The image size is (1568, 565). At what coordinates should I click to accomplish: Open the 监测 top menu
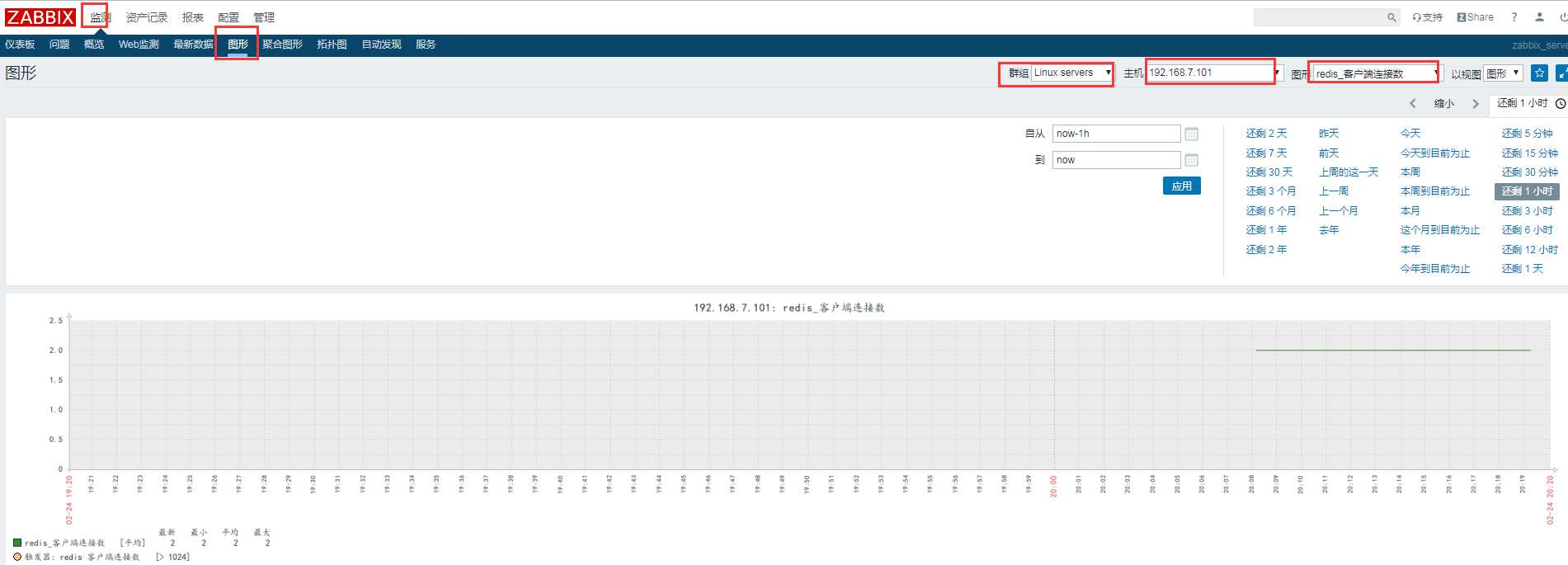point(100,17)
